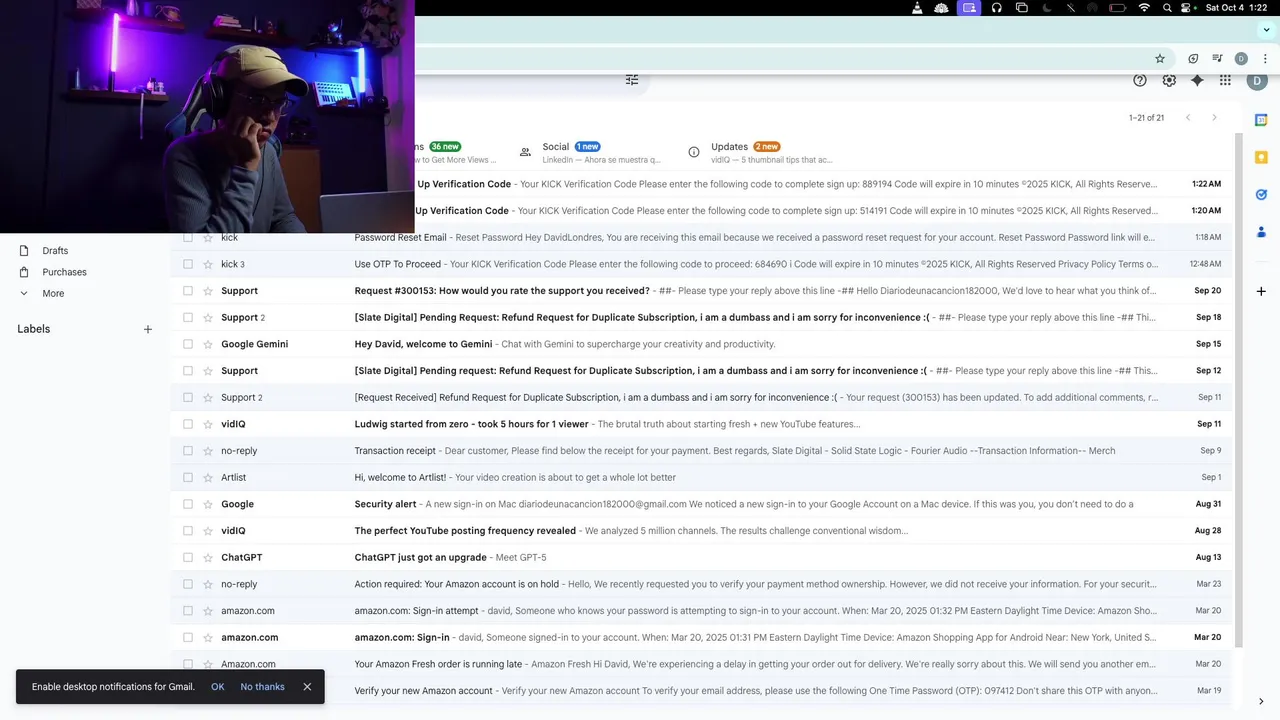Open amazon.com Sign-in attempt email

[701, 611]
